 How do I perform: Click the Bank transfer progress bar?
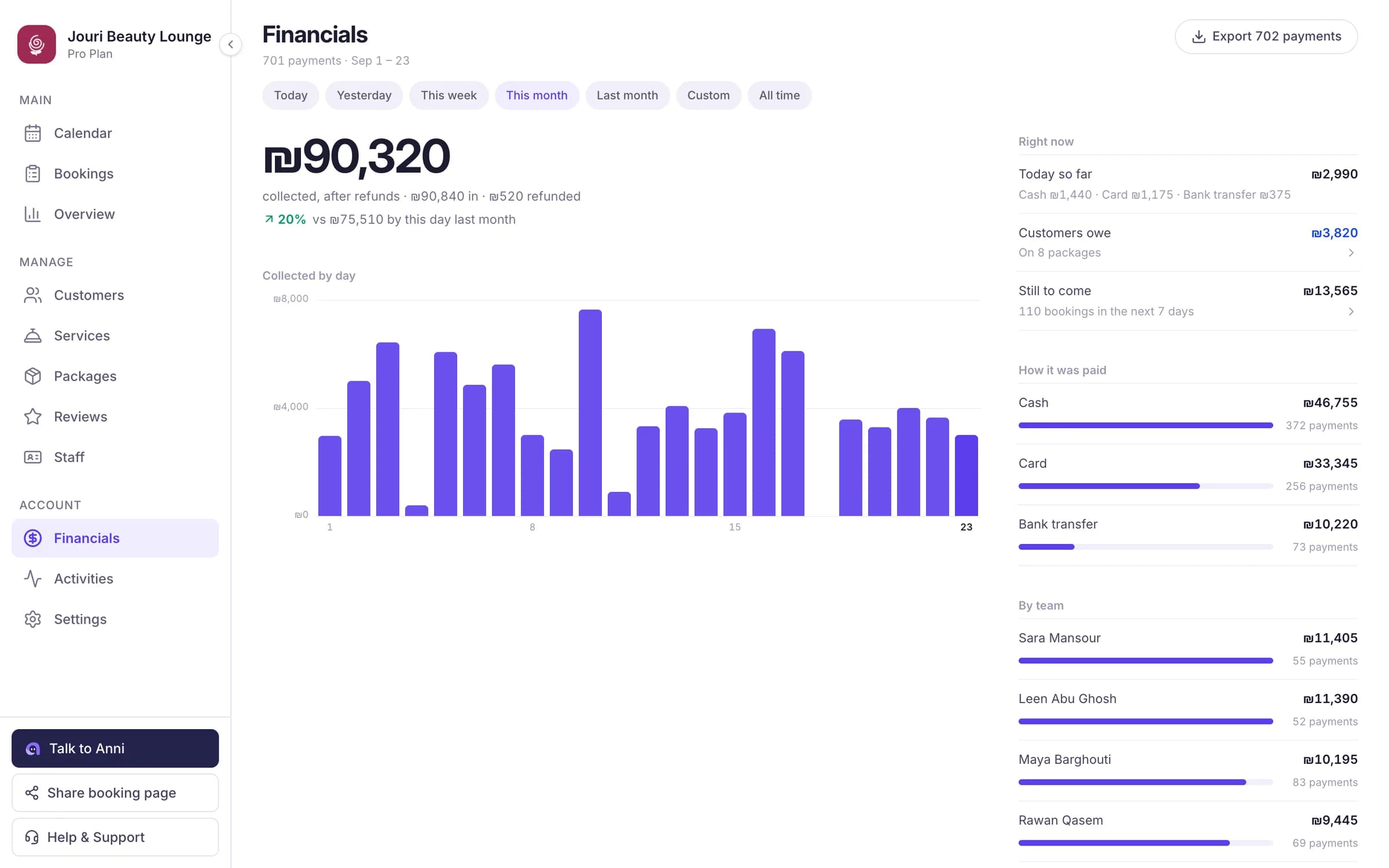[x=1145, y=547]
